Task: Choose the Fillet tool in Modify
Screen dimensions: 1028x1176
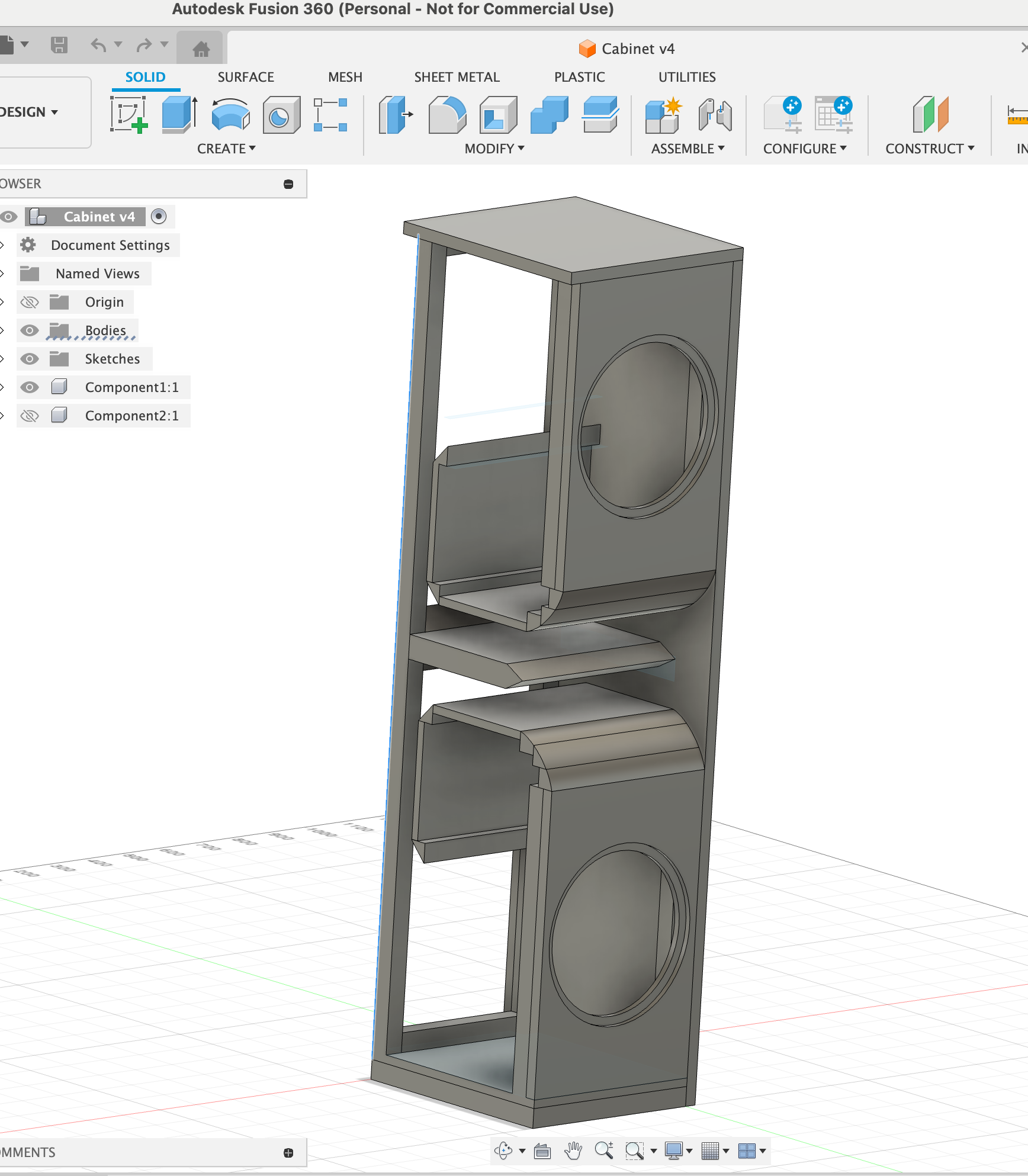Action: pyautogui.click(x=447, y=114)
